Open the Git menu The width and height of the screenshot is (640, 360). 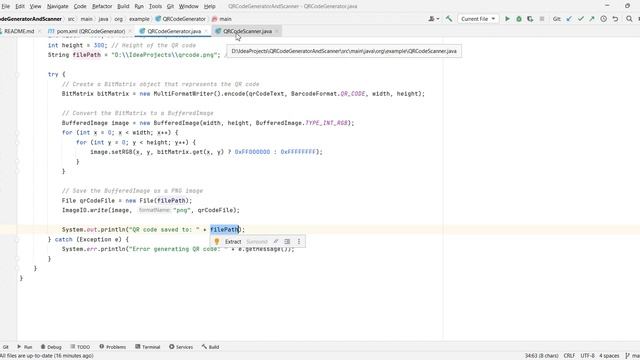[171, 6]
